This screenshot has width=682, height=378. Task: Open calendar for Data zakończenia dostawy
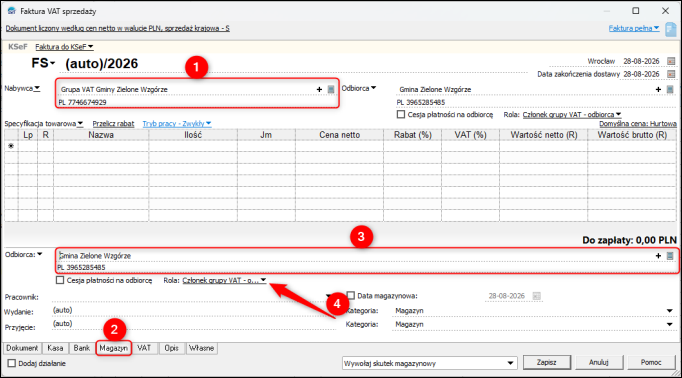(x=671, y=74)
